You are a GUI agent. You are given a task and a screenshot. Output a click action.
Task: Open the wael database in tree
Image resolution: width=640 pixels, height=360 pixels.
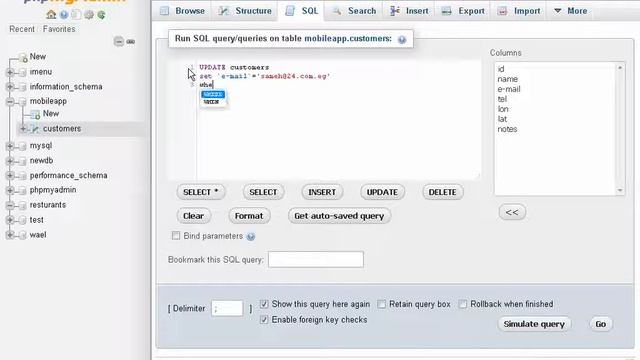(38, 235)
